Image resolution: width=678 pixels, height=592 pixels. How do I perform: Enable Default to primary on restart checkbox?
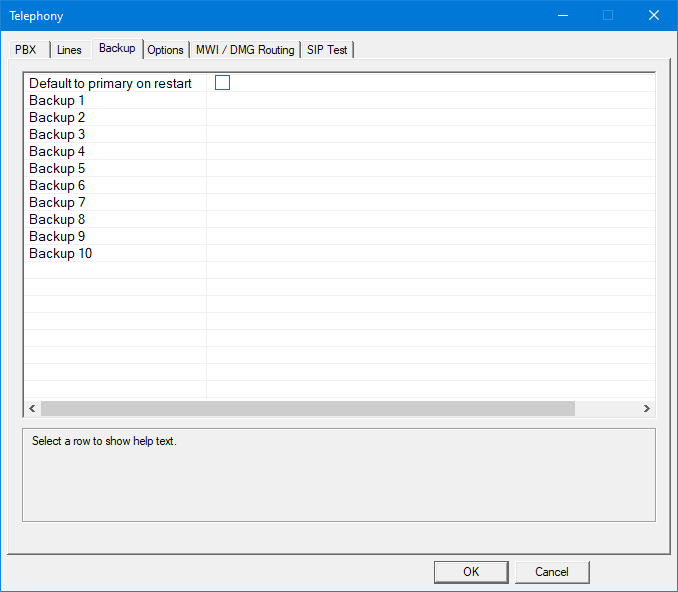pyautogui.click(x=222, y=83)
